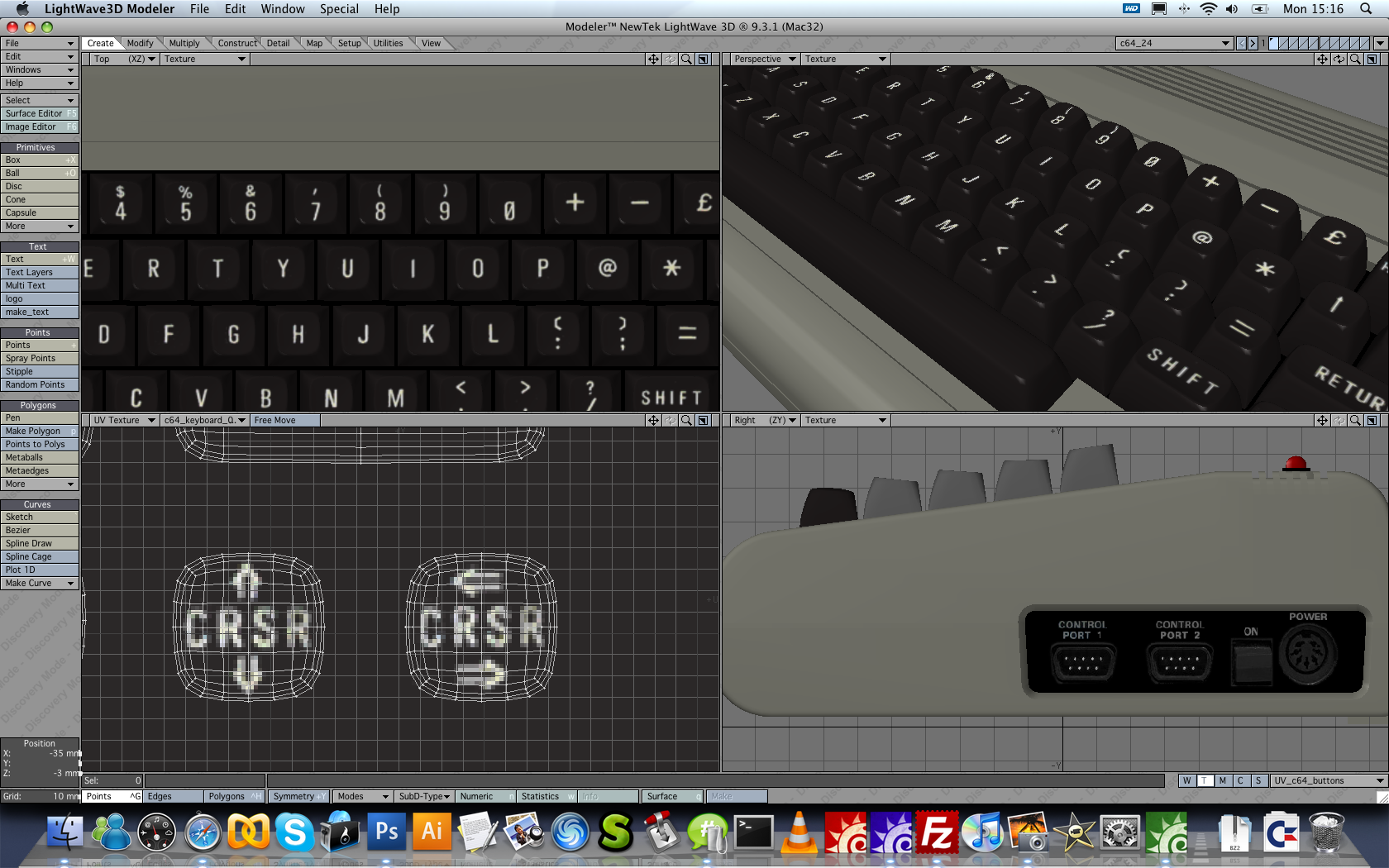Open Spotlight search in the menu bar
This screenshot has height=868, width=1389.
[x=1366, y=9]
